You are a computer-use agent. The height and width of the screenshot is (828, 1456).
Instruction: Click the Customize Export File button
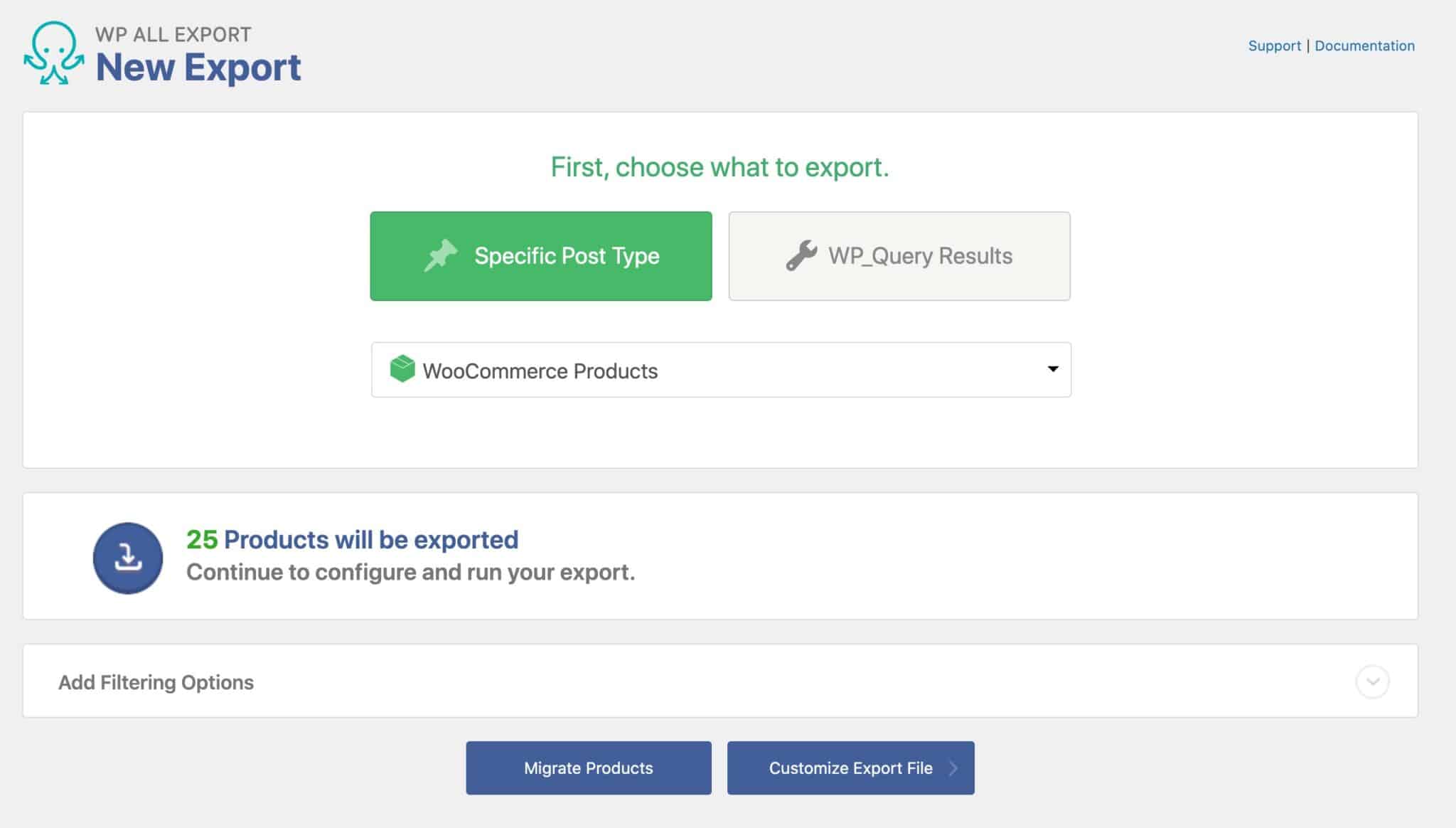[x=850, y=768]
